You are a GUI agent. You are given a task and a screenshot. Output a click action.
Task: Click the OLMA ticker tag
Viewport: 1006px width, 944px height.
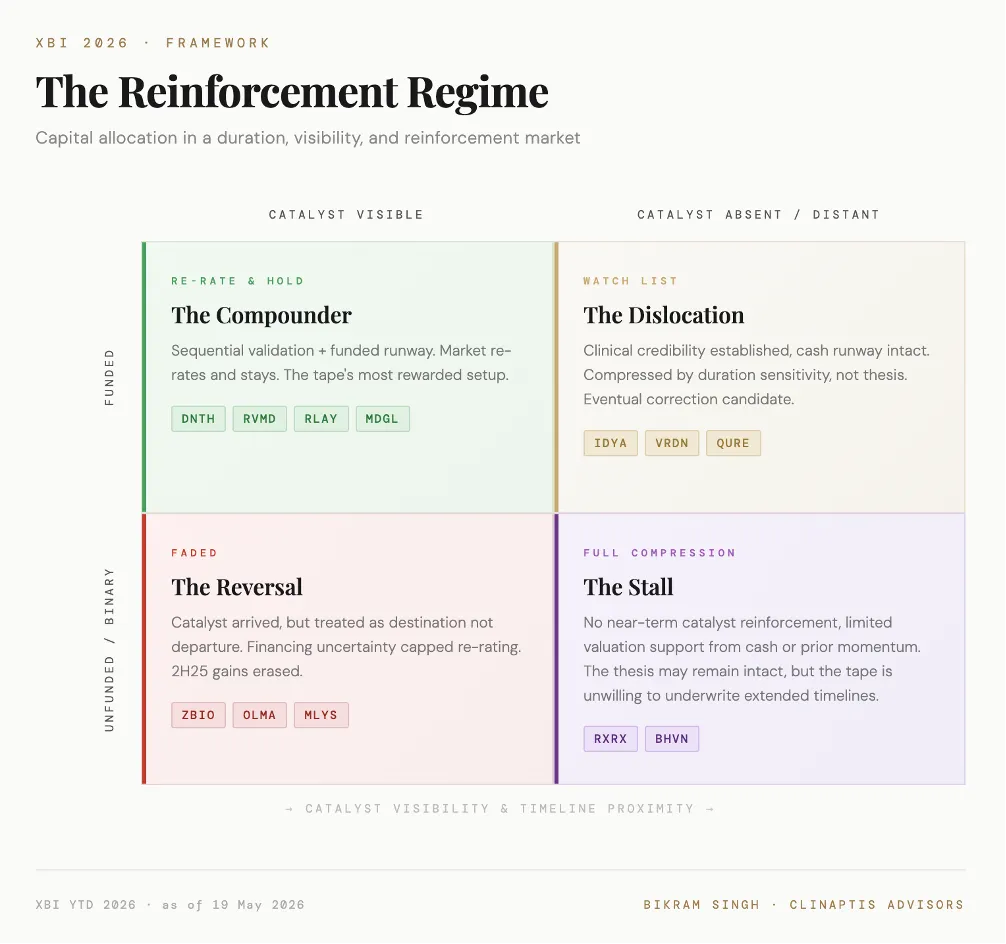(x=260, y=716)
